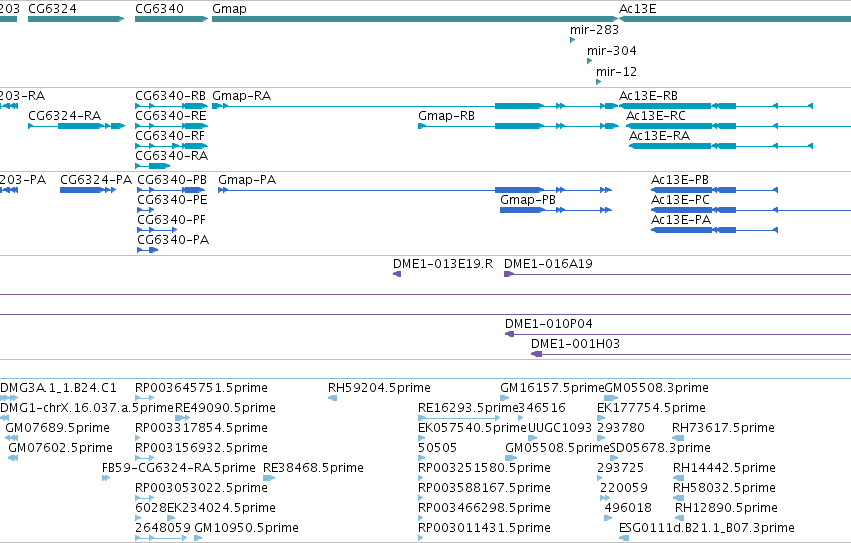
Task: Click the CG6340-PA protein label
Action: click(x=173, y=240)
